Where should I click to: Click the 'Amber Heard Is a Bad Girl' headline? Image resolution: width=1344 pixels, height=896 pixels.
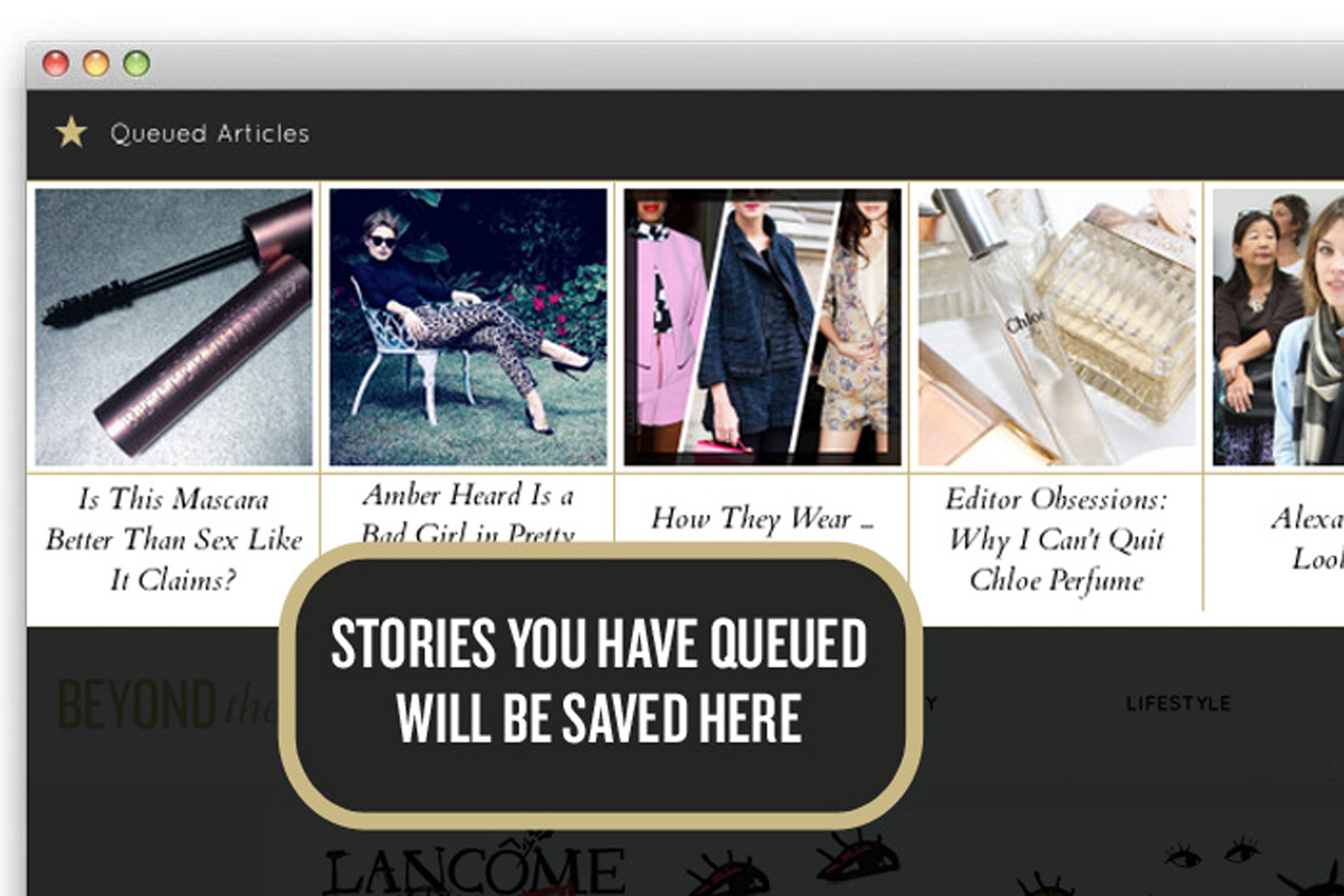(x=468, y=513)
